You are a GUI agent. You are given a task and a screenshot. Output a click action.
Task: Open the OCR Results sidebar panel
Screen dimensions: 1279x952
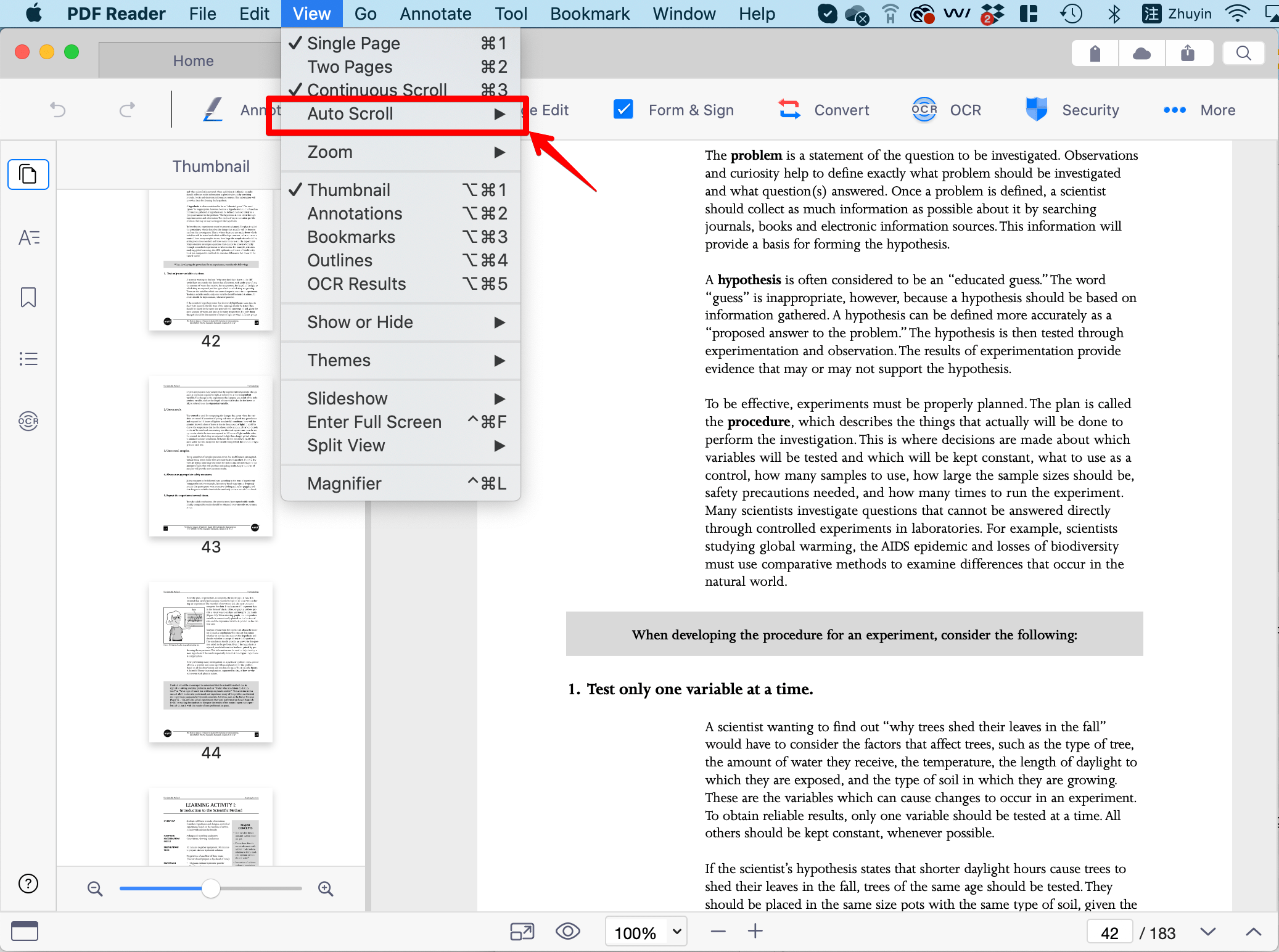[x=28, y=421]
